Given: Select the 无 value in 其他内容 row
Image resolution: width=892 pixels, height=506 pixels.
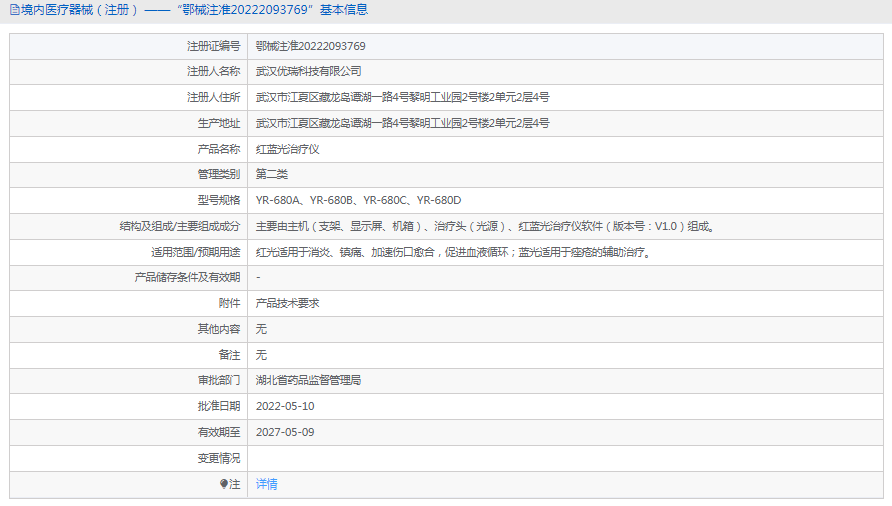Looking at the screenshot, I should click(261, 329).
